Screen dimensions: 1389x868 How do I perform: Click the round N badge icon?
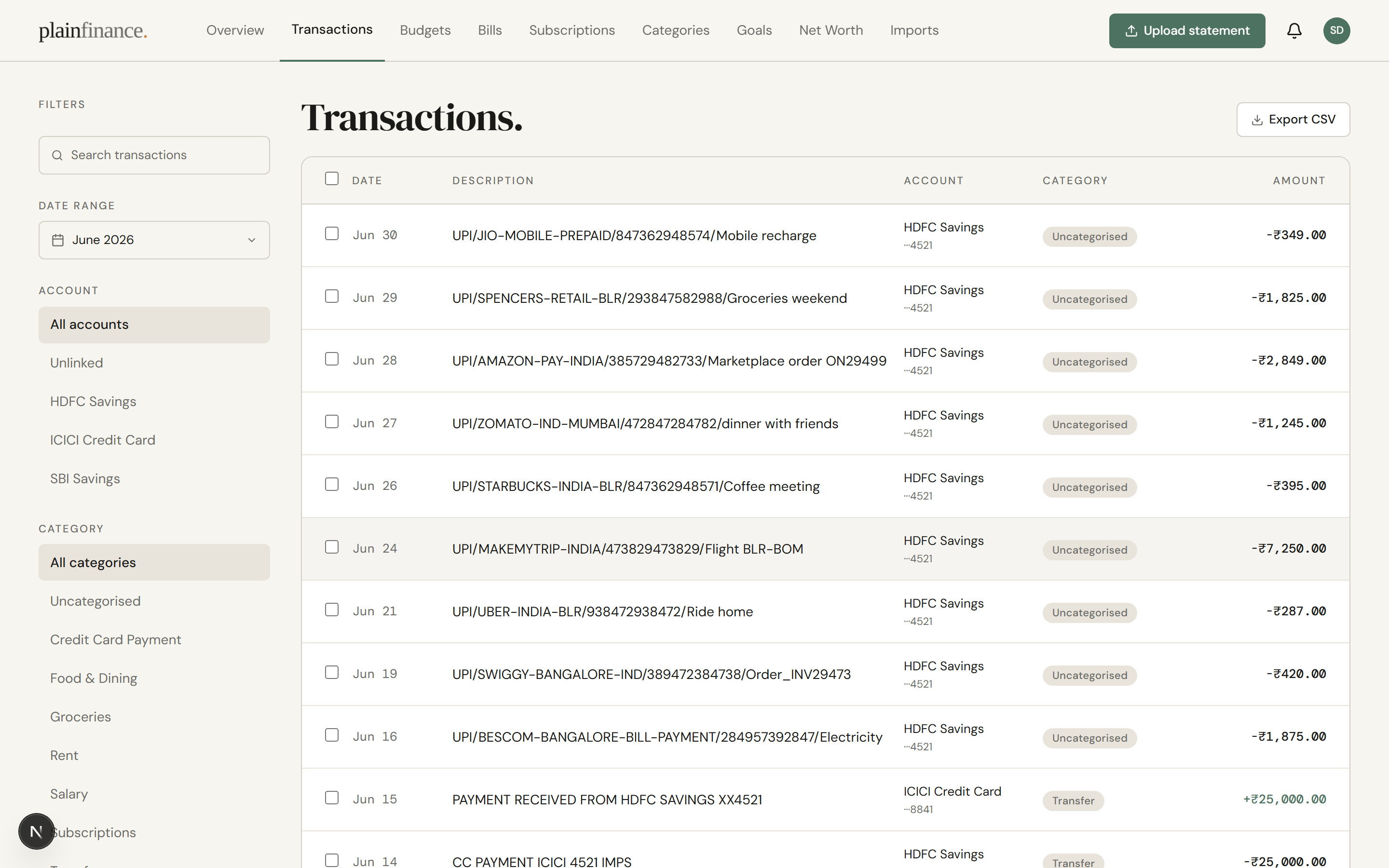36,831
